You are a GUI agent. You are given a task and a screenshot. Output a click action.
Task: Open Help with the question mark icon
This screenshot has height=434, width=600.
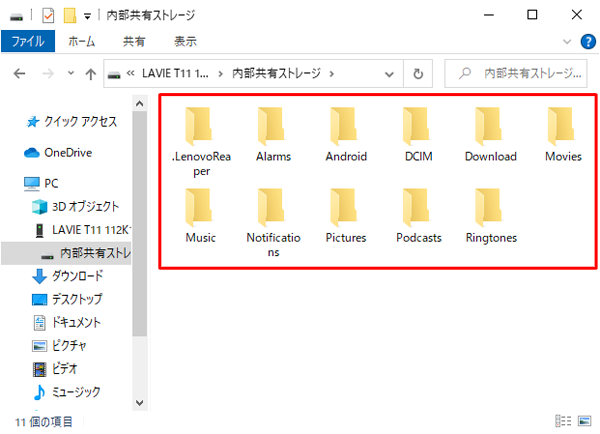(x=588, y=41)
